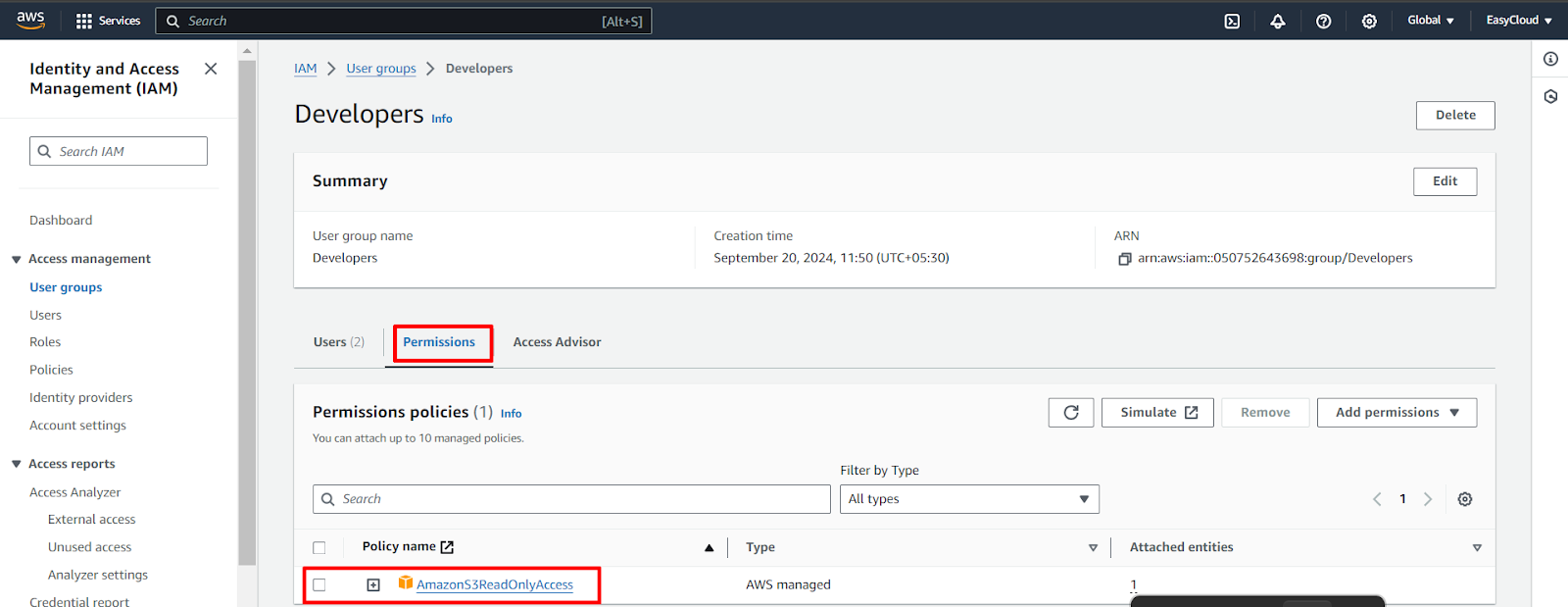Focus the policies Search field

pyautogui.click(x=571, y=499)
